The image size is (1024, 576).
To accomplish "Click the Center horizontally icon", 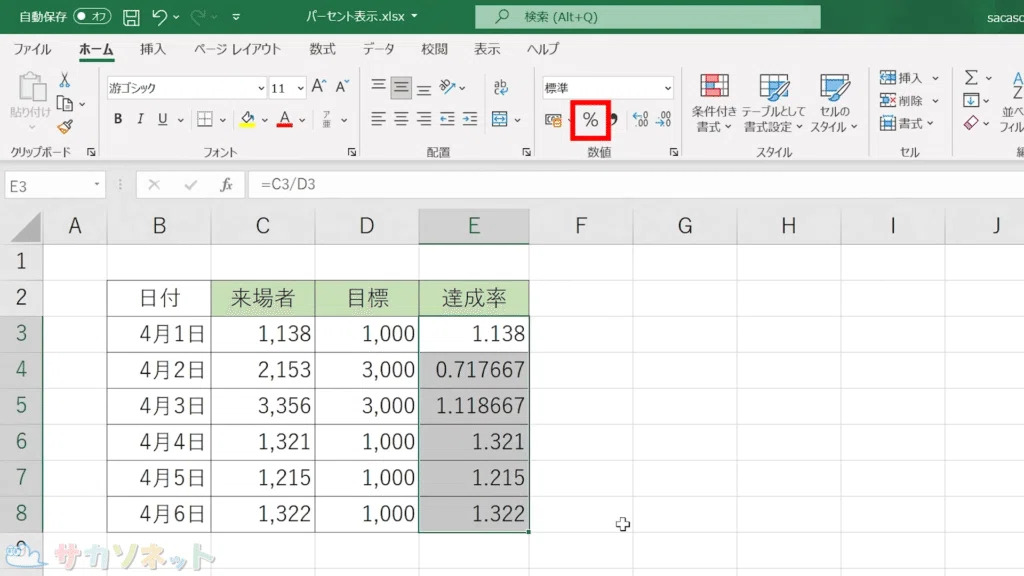I will [x=401, y=119].
